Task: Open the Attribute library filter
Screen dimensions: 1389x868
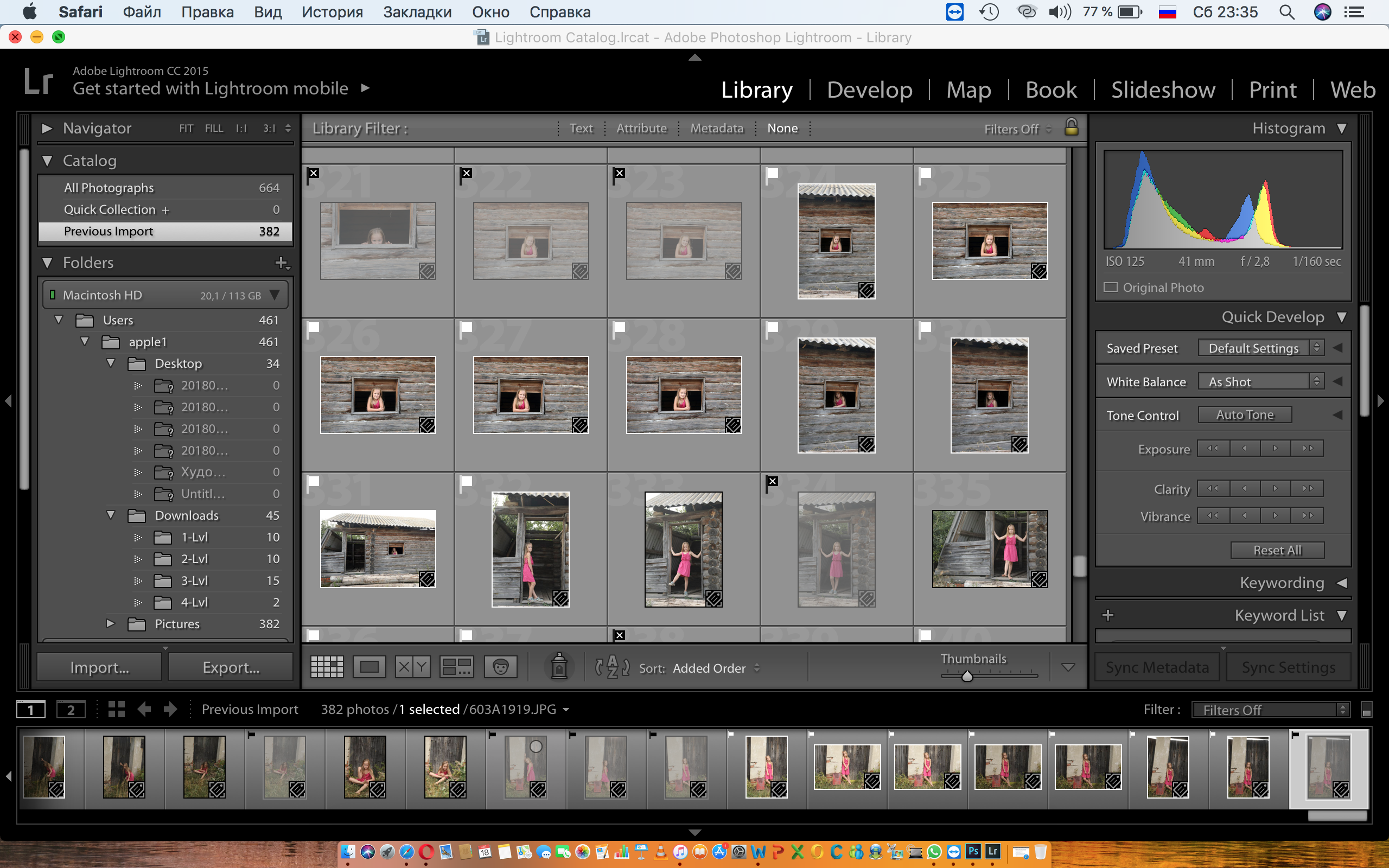Action: tap(641, 128)
